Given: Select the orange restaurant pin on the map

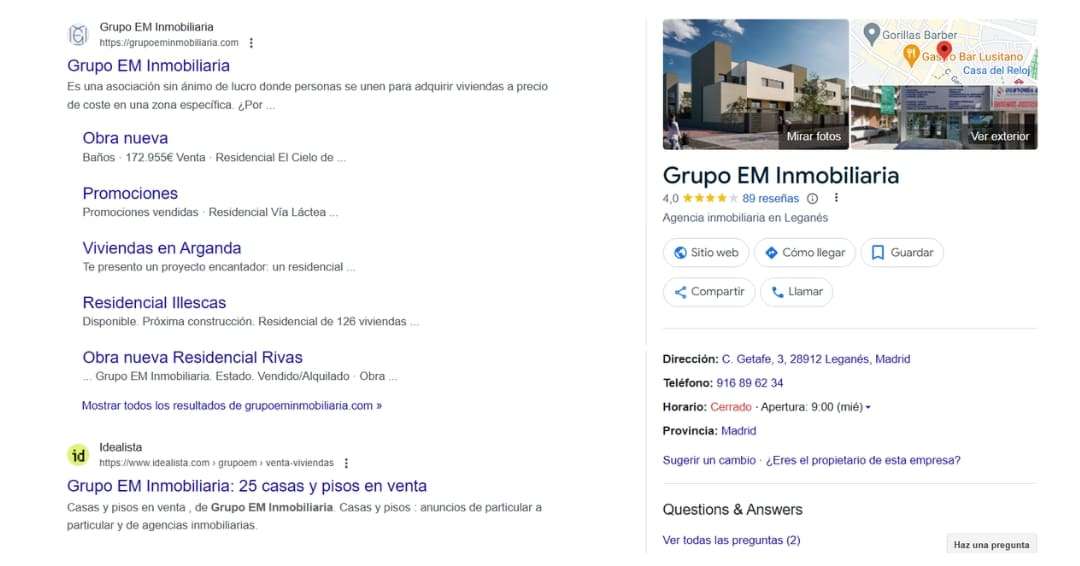Looking at the screenshot, I should [911, 55].
